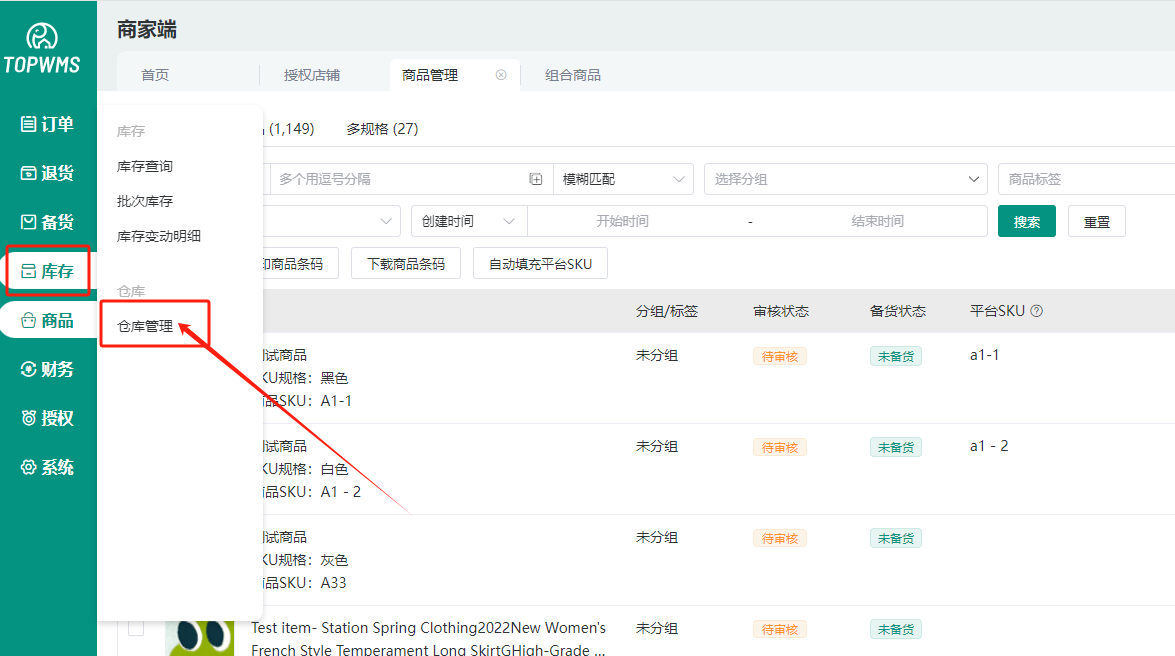This screenshot has width=1175, height=656.
Task: Switch to the 多规格 (27) tab
Action: 382,129
